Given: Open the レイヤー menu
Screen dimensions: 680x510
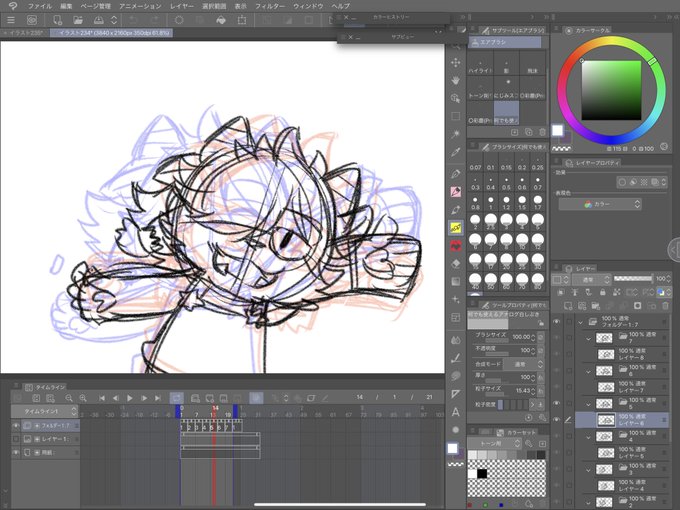Looking at the screenshot, I should click(182, 6).
